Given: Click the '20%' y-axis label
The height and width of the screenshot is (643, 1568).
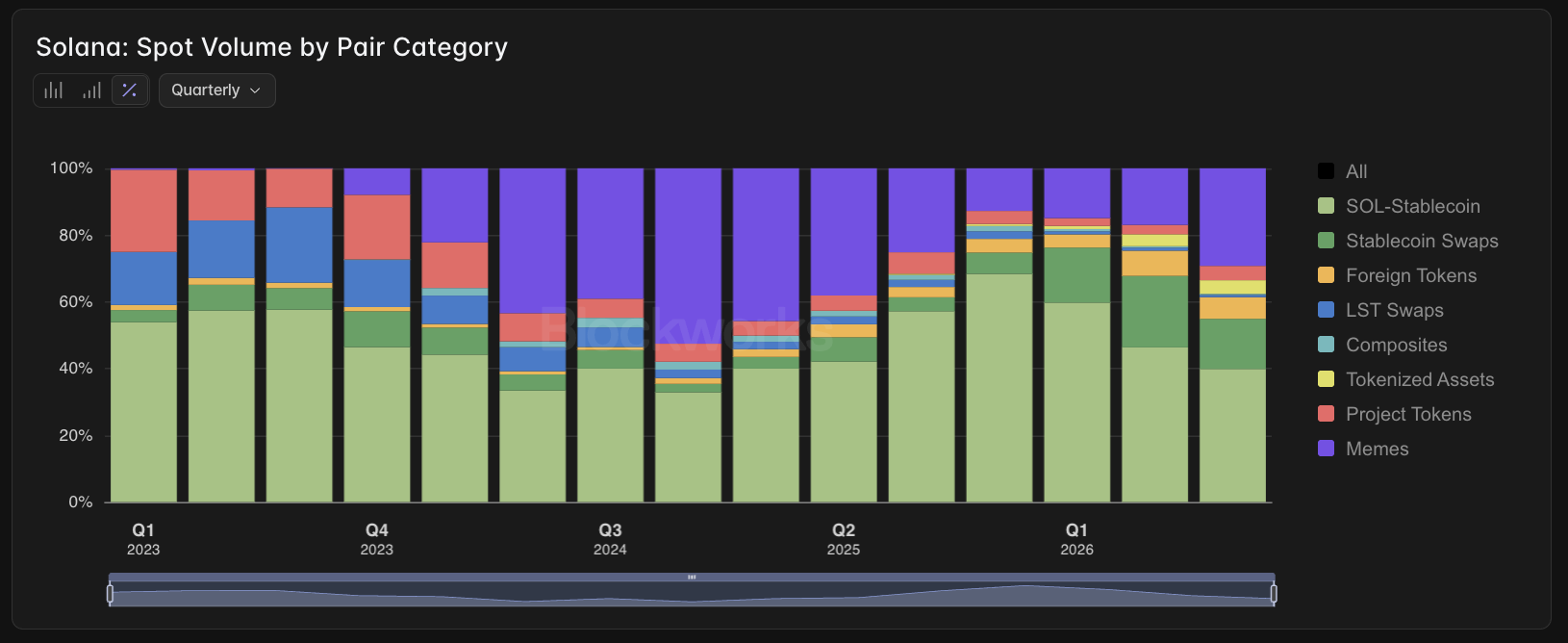Looking at the screenshot, I should [x=76, y=435].
